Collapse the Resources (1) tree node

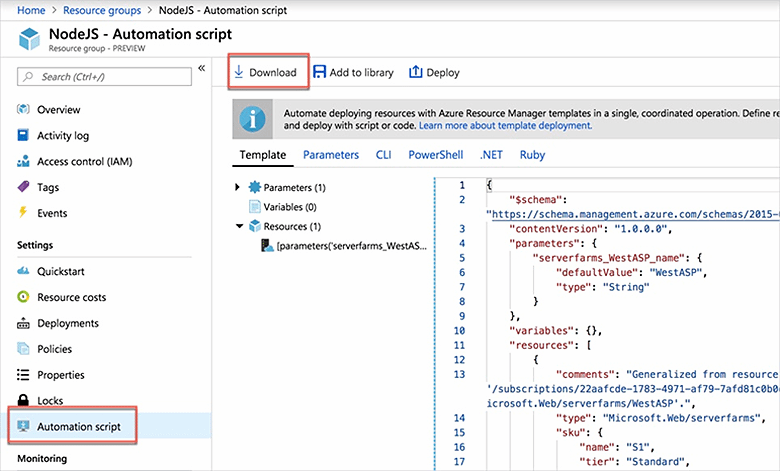pos(237,226)
